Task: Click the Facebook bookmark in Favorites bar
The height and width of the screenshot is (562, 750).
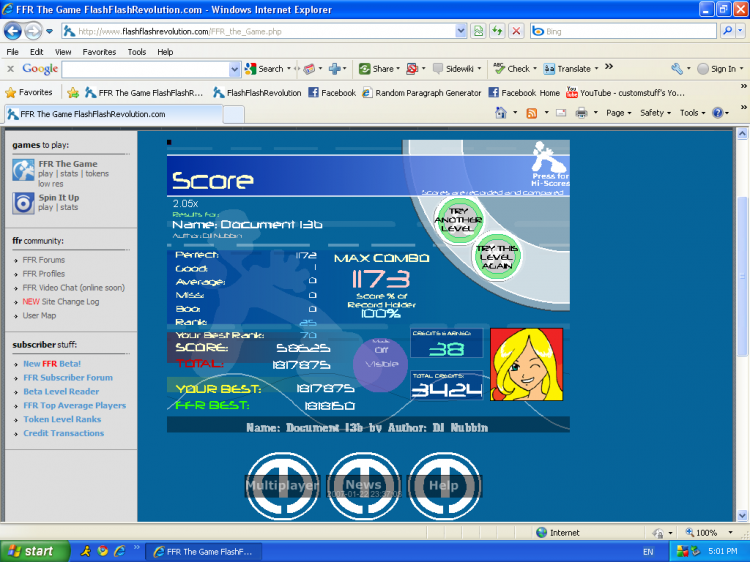Action: (332, 93)
